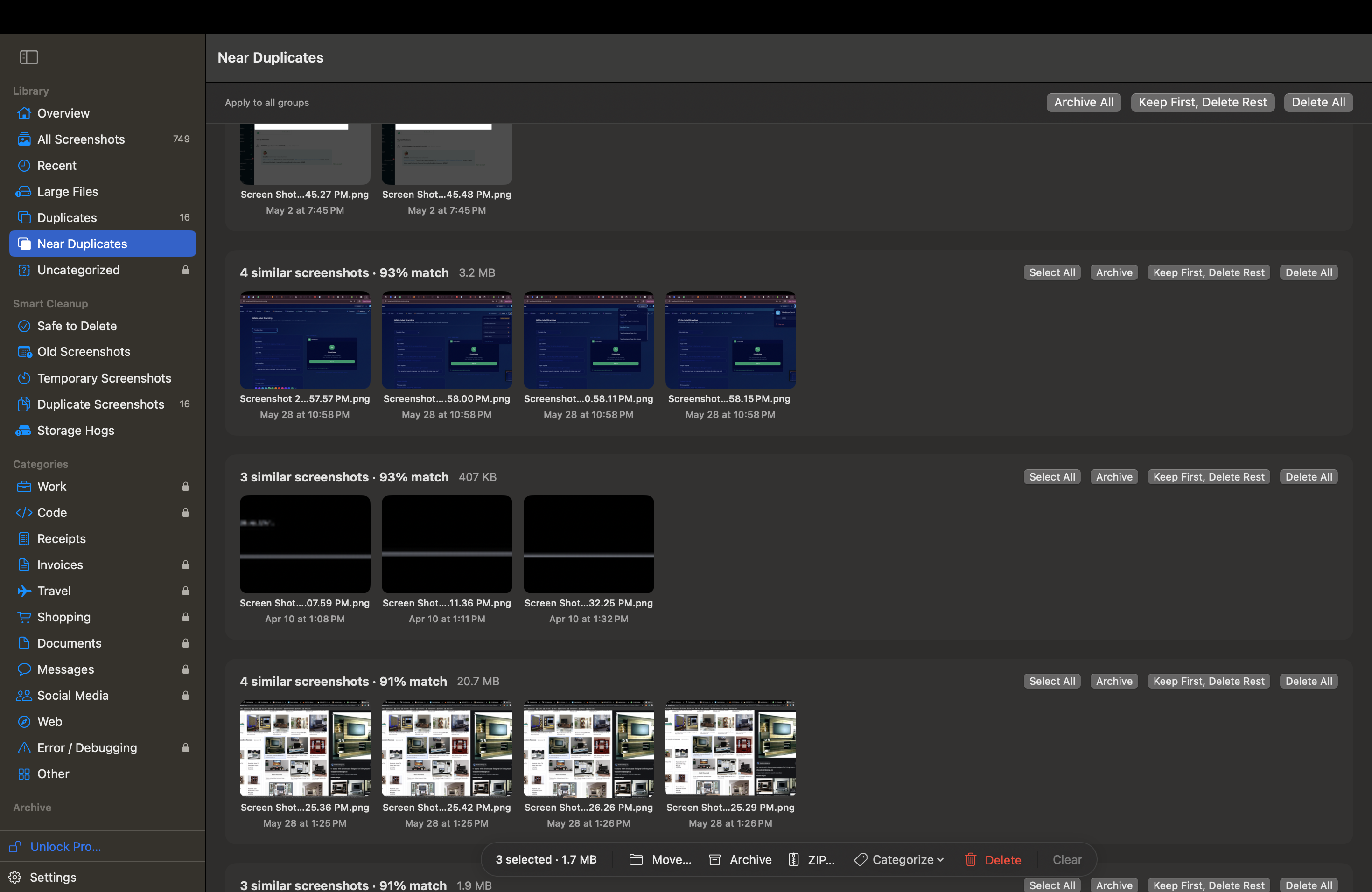Screen dimensions: 1372x892
Task: Click the lock icon next to Work
Action: pyautogui.click(x=186, y=486)
